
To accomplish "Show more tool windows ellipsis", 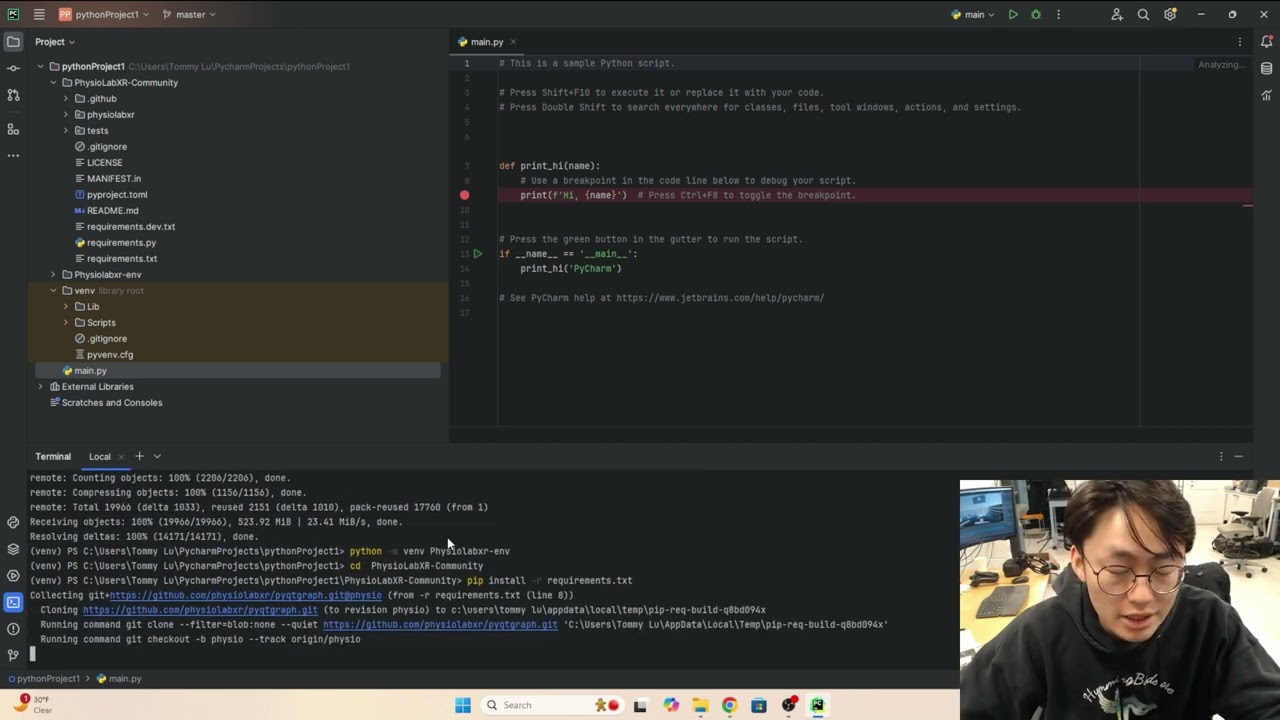I will 13,155.
